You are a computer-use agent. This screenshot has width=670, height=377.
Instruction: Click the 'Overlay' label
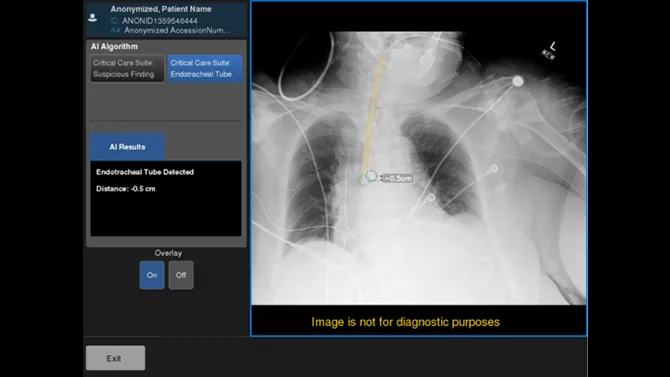[168, 253]
